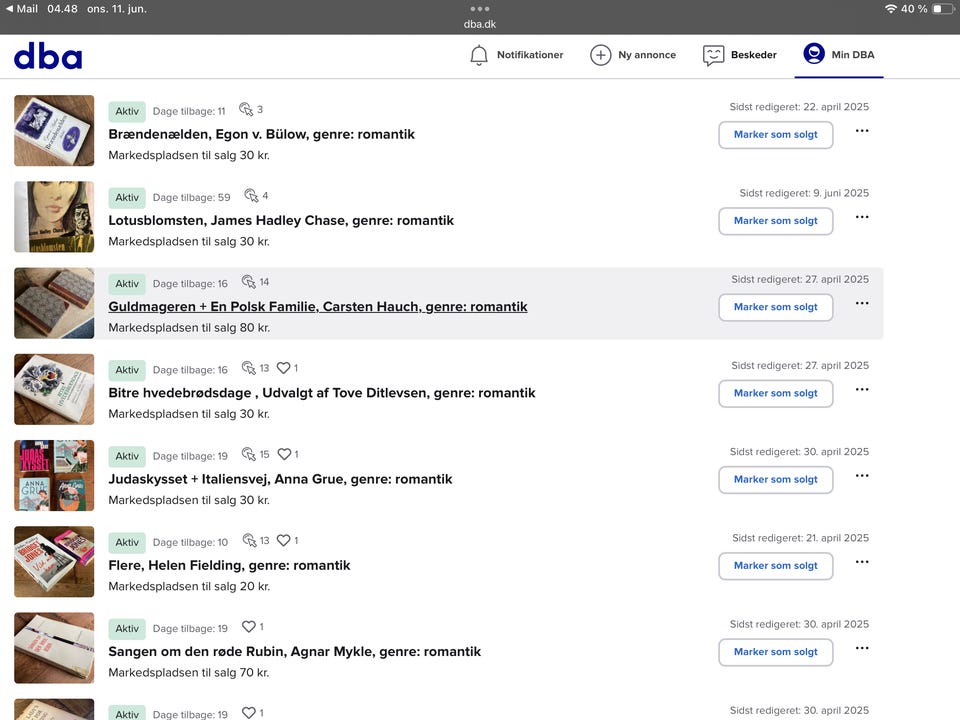This screenshot has width=960, height=720.
Task: Mark Bitre hvedebrødsdage as sold
Action: 776,394
